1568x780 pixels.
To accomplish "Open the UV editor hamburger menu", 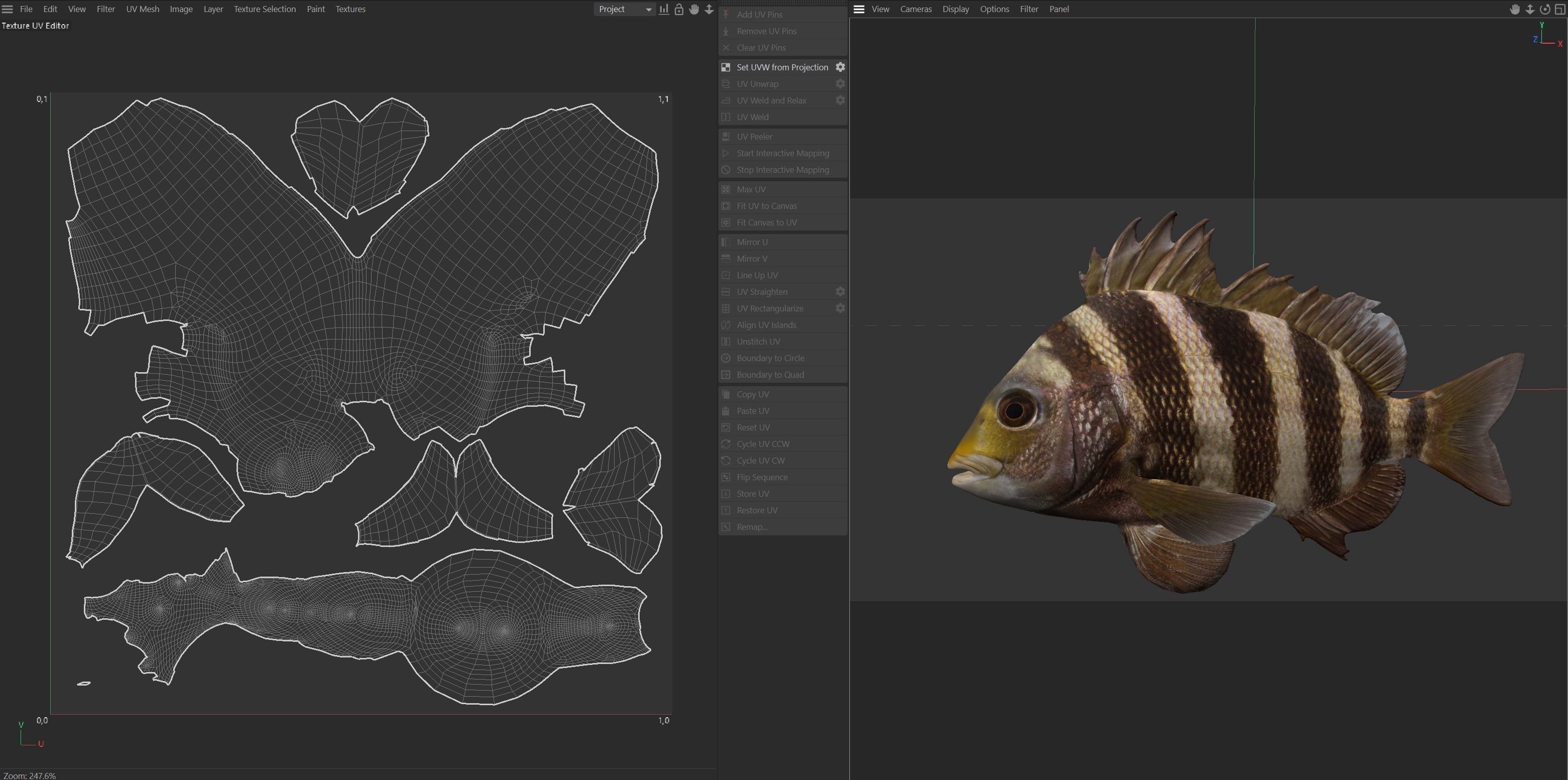I will pyautogui.click(x=8, y=9).
